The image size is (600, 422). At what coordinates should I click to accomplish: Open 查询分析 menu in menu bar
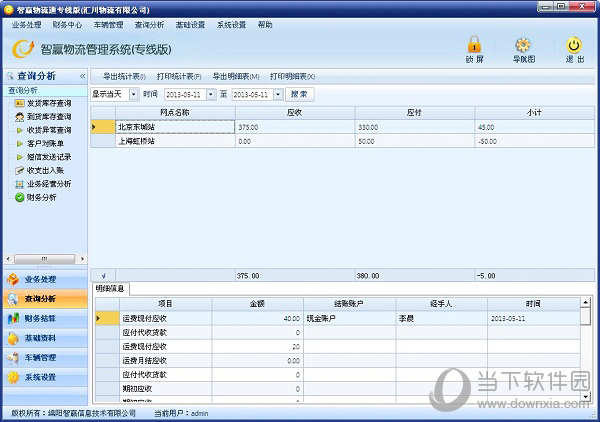click(149, 25)
